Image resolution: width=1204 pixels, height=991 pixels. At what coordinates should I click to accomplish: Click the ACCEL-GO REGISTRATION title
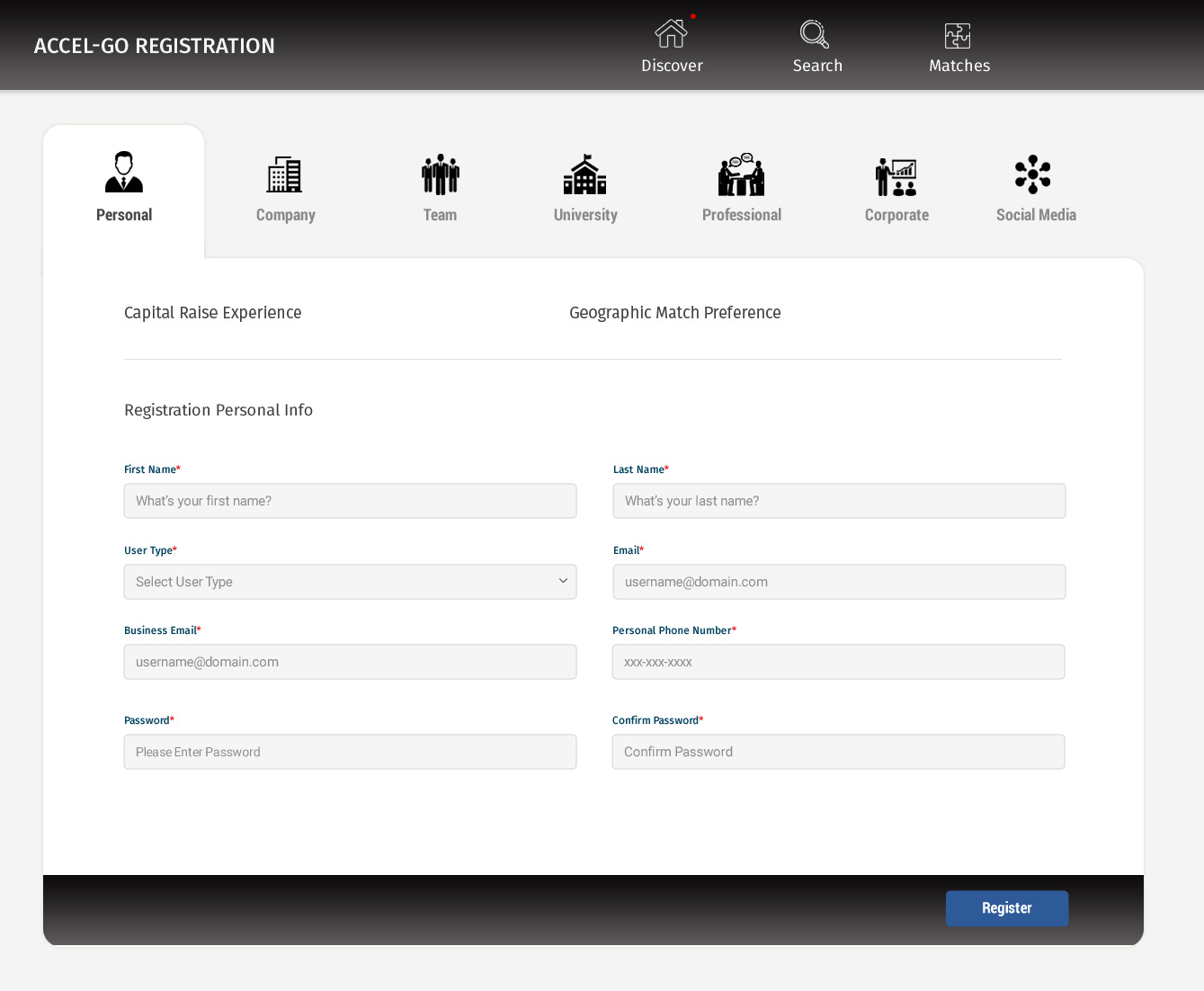pos(155,46)
